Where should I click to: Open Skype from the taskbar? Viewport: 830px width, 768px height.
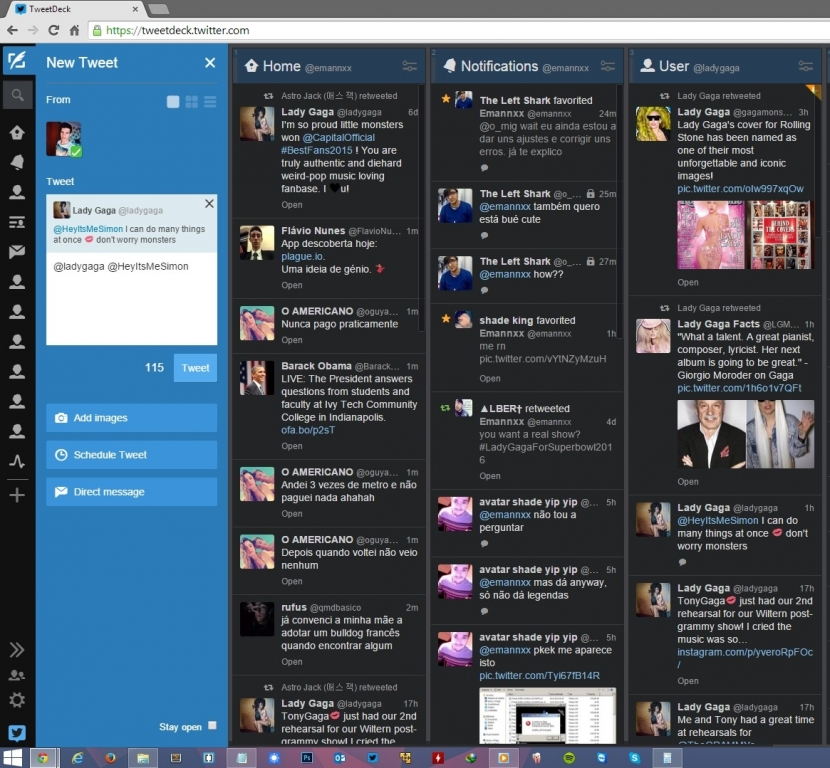tap(634, 758)
